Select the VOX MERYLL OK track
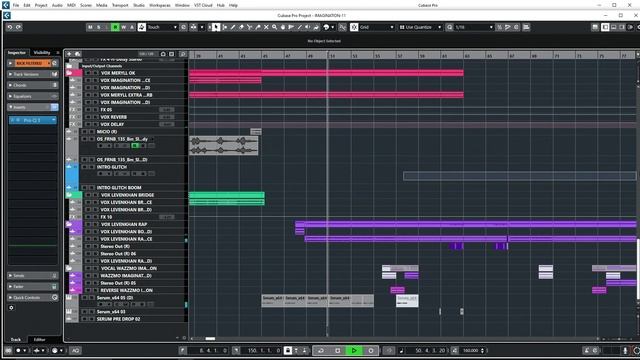This screenshot has width=640, height=360. 118,73
